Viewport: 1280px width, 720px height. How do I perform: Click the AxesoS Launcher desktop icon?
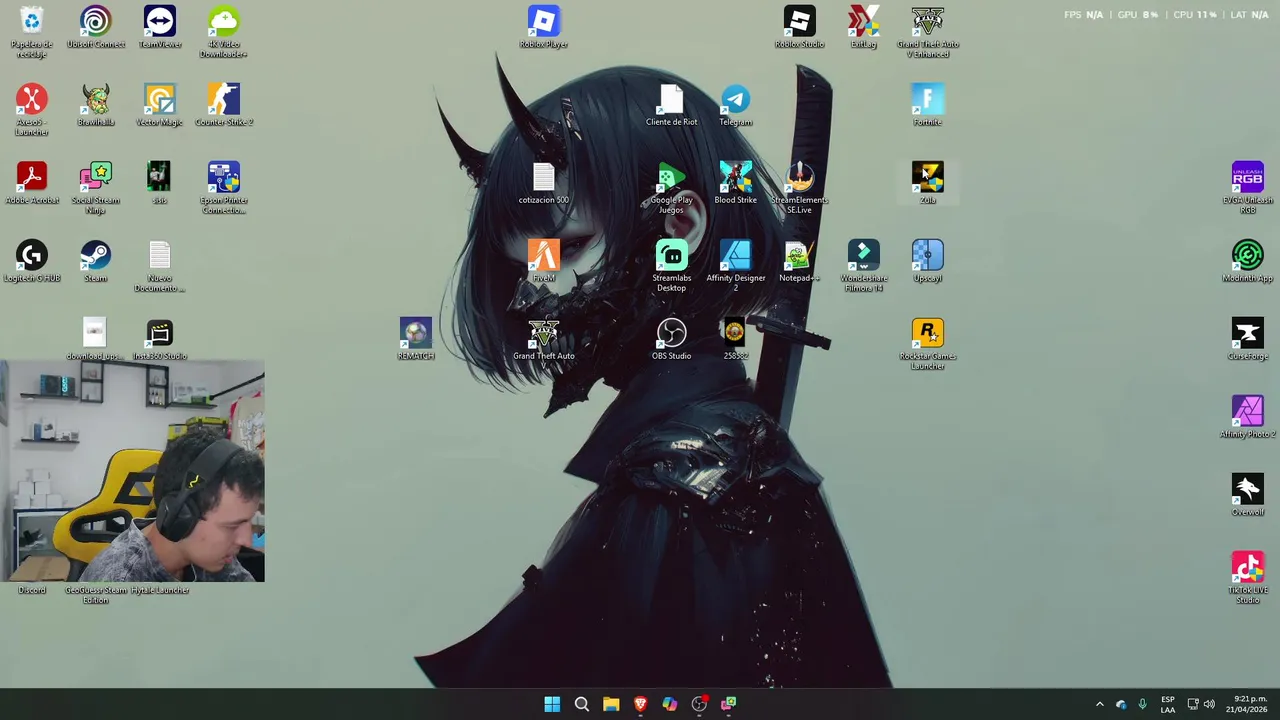[32, 110]
